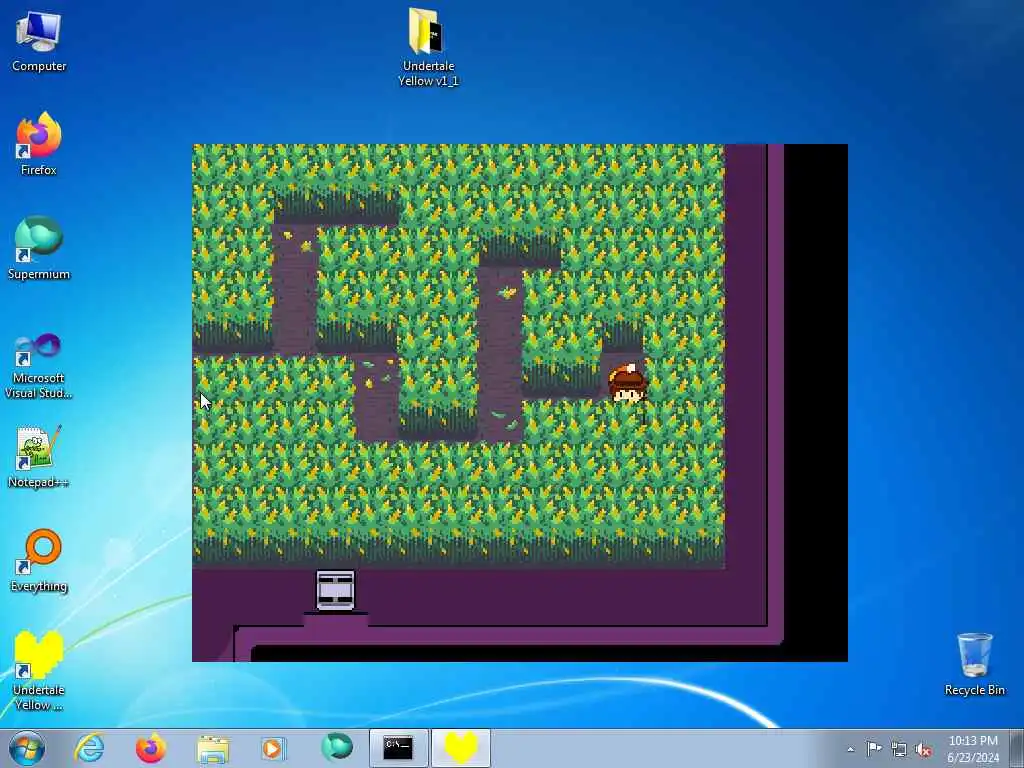Open the clock showing 10:13 PM

[x=972, y=749]
